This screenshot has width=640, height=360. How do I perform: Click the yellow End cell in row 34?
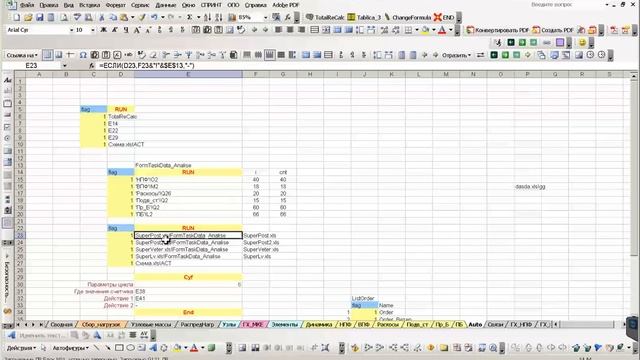188,312
